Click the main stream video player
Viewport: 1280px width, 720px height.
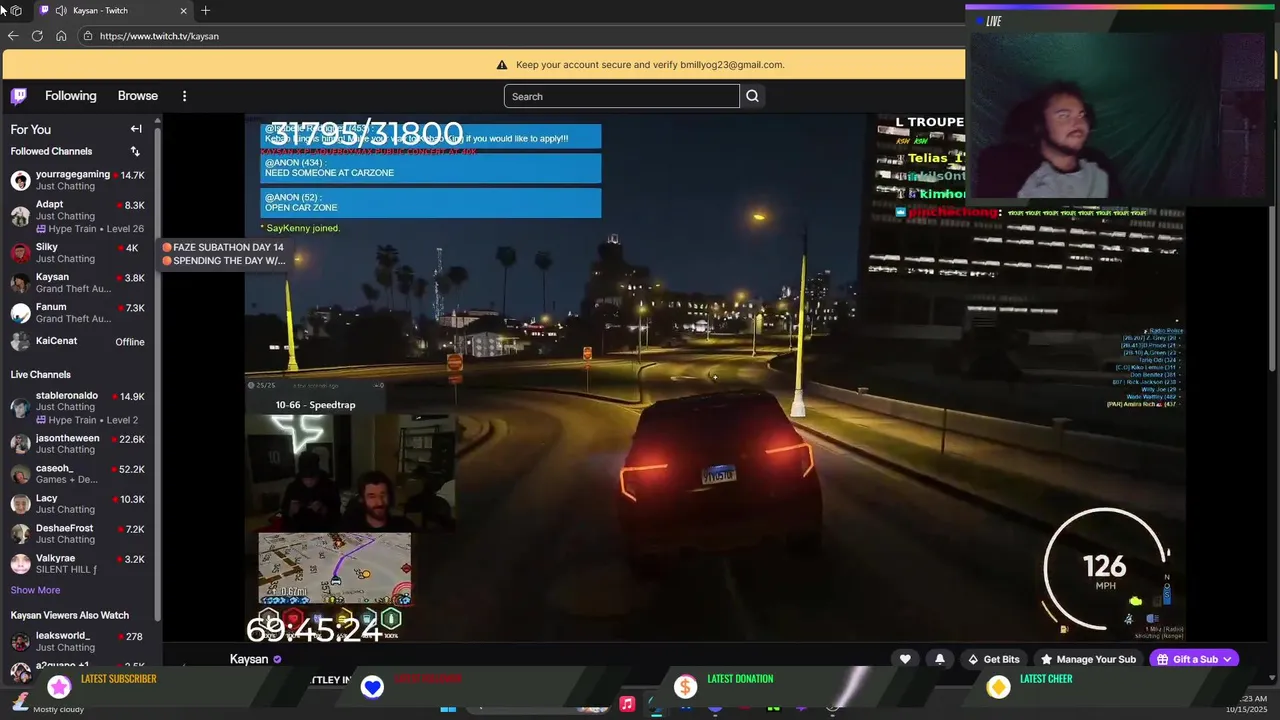click(x=715, y=376)
